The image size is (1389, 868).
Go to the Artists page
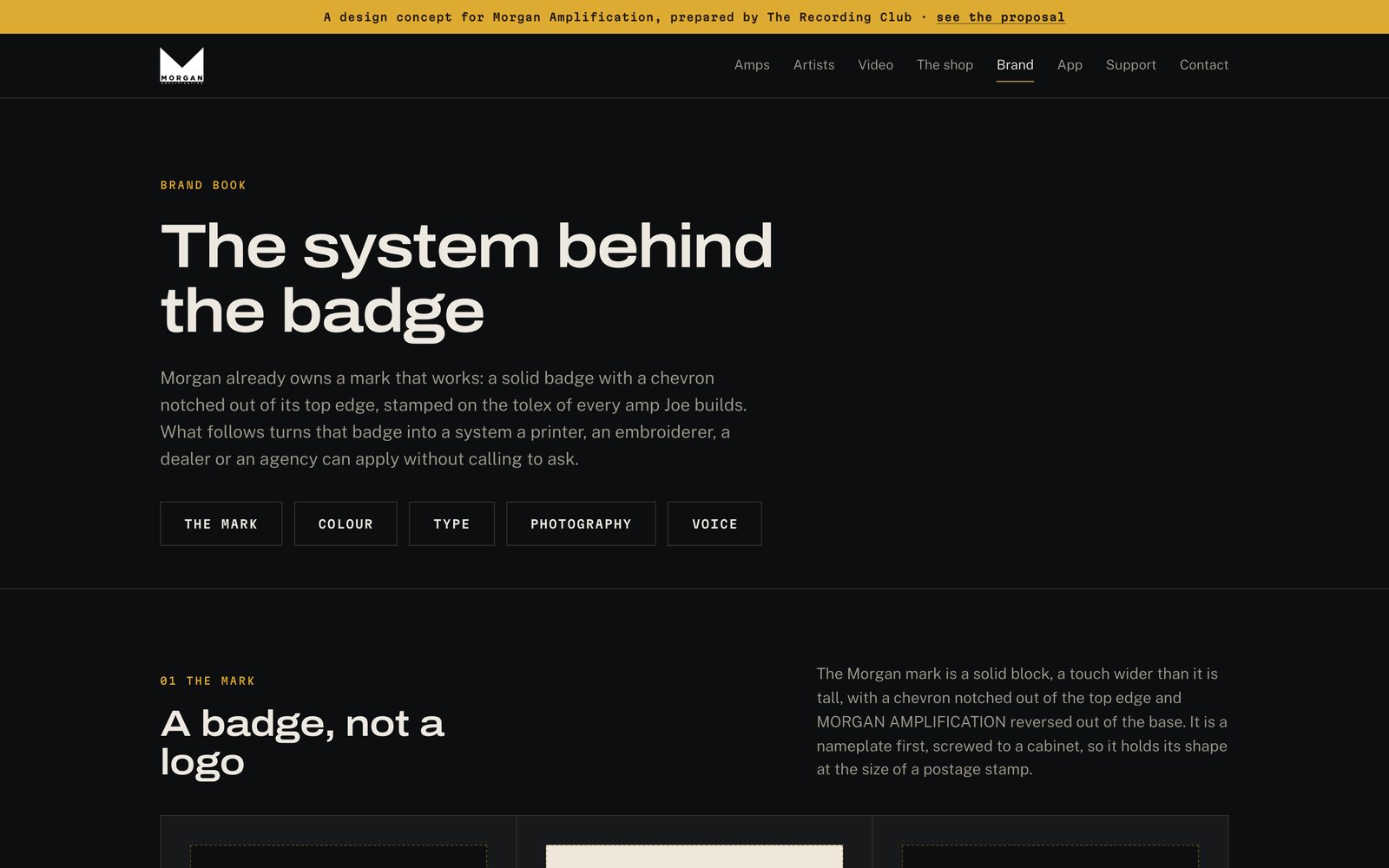(x=813, y=65)
